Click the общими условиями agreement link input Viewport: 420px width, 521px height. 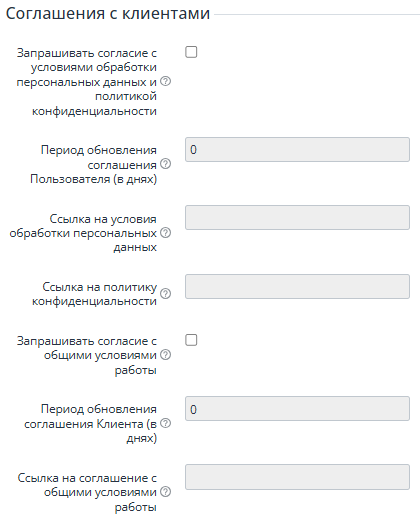click(297, 477)
